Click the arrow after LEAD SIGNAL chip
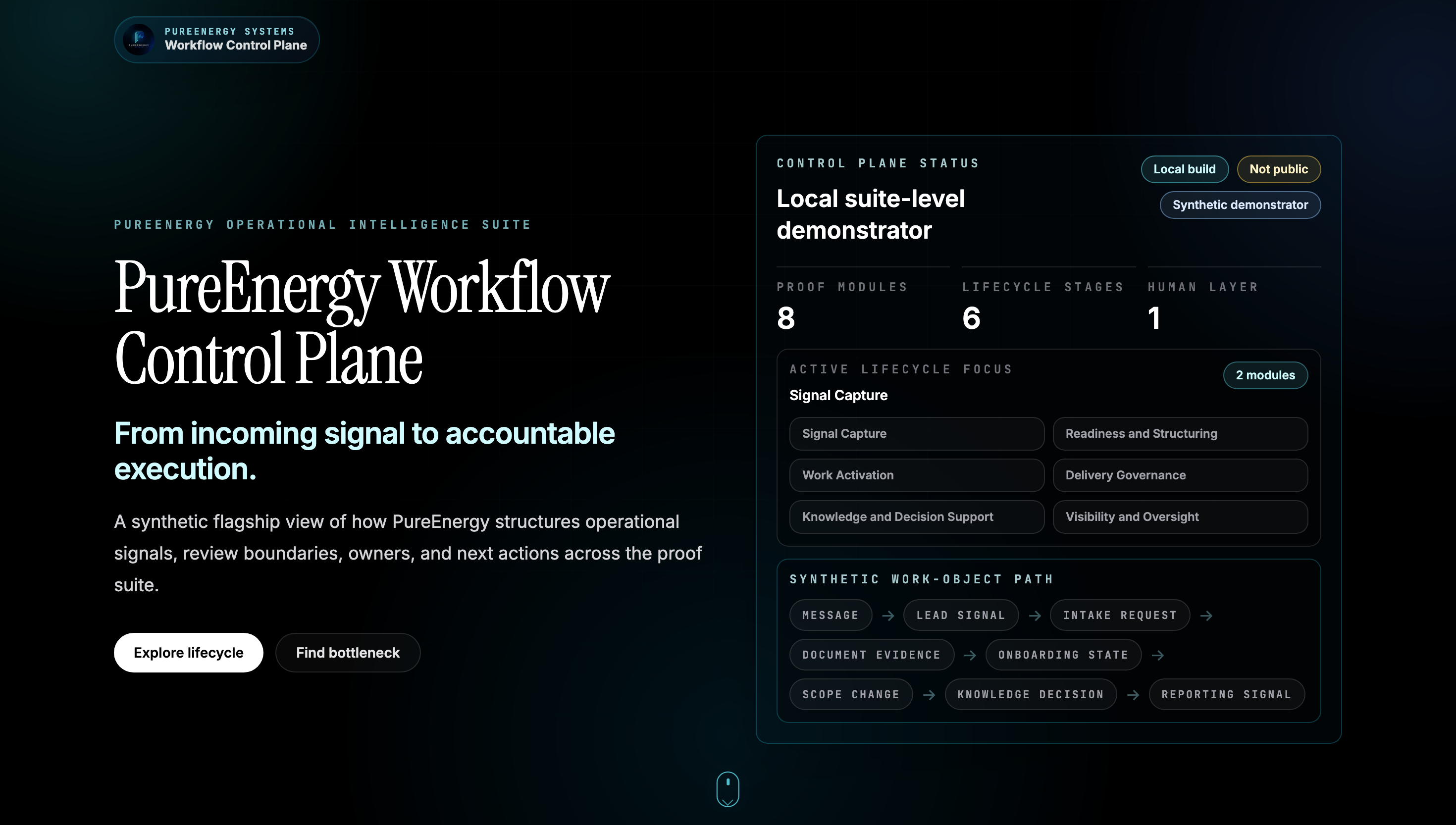Viewport: 1456px width, 825px height. 1035,616
